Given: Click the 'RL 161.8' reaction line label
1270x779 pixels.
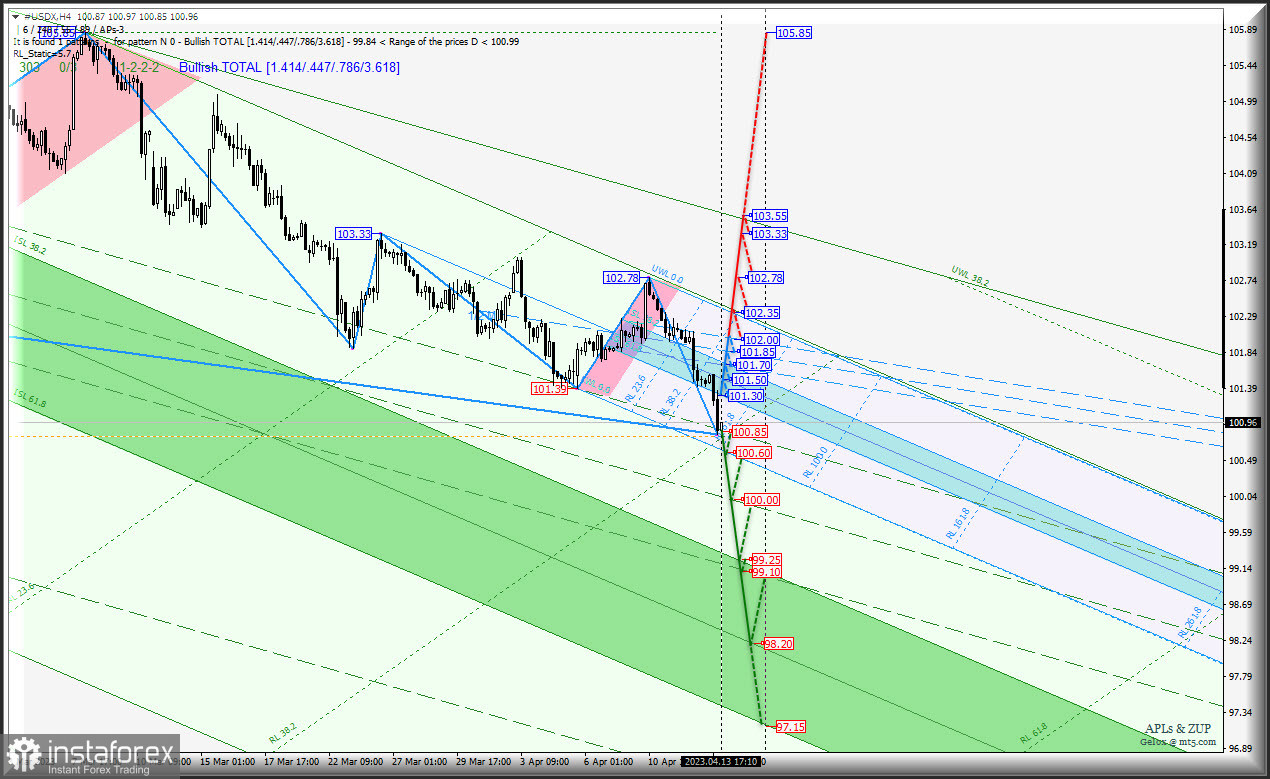Looking at the screenshot, I should [x=958, y=525].
